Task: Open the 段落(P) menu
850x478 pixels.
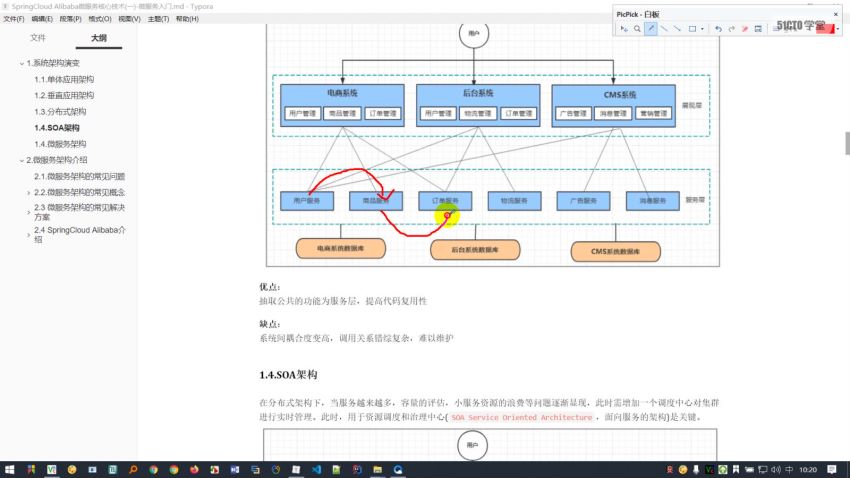Action: 70,19
